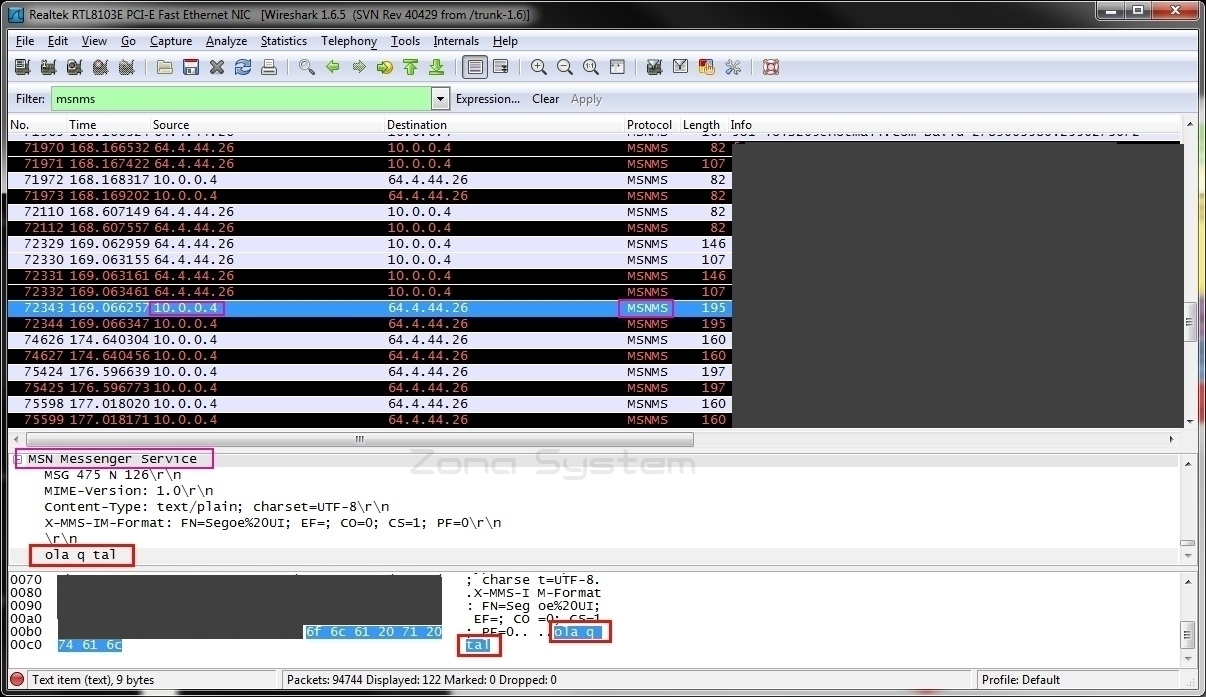The image size is (1206, 697).
Task: Select packet number 75424 row
Action: 370,372
